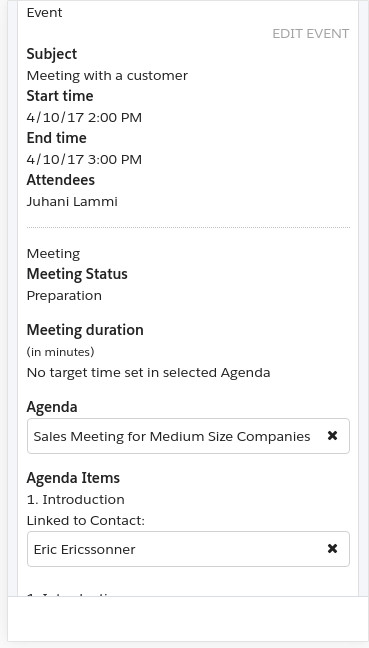Image resolution: width=369 pixels, height=648 pixels.
Task: Click the Agenda Items heading
Action: click(73, 478)
